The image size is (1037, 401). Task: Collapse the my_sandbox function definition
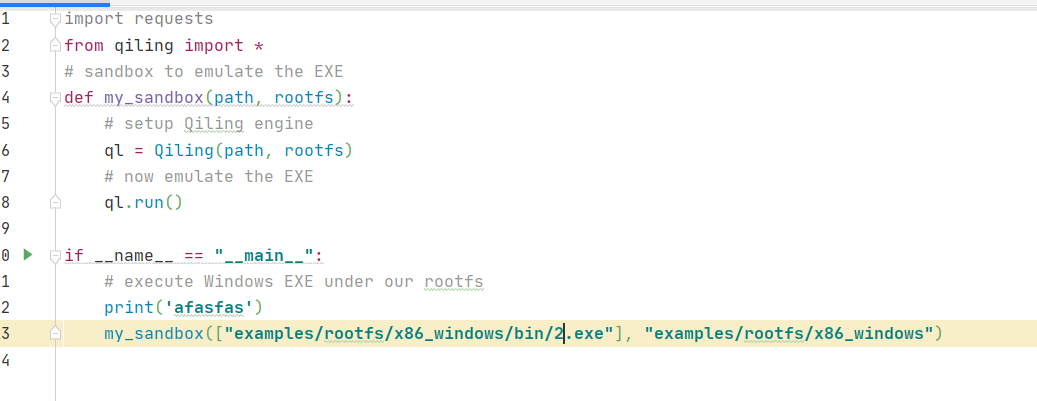(55, 98)
